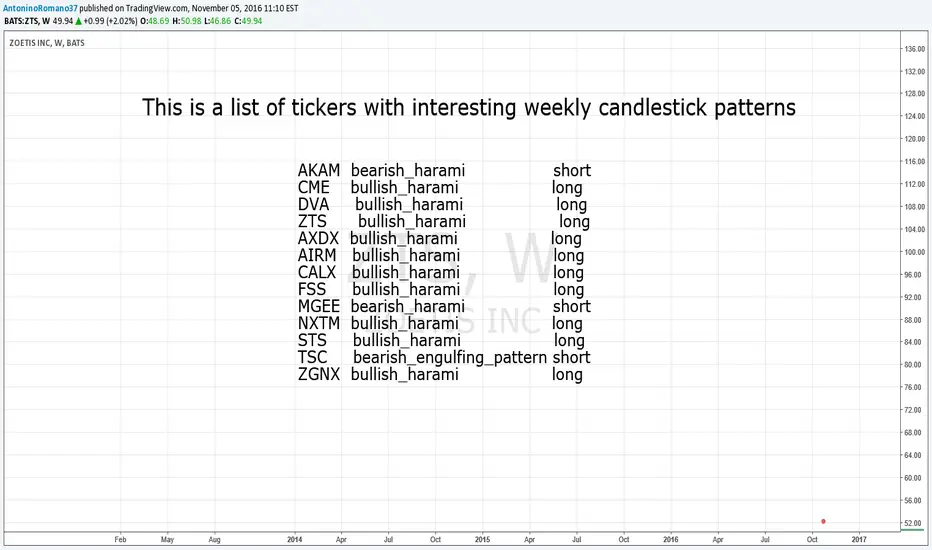
Task: Click the 100.00 price axis label
Action: (915, 252)
